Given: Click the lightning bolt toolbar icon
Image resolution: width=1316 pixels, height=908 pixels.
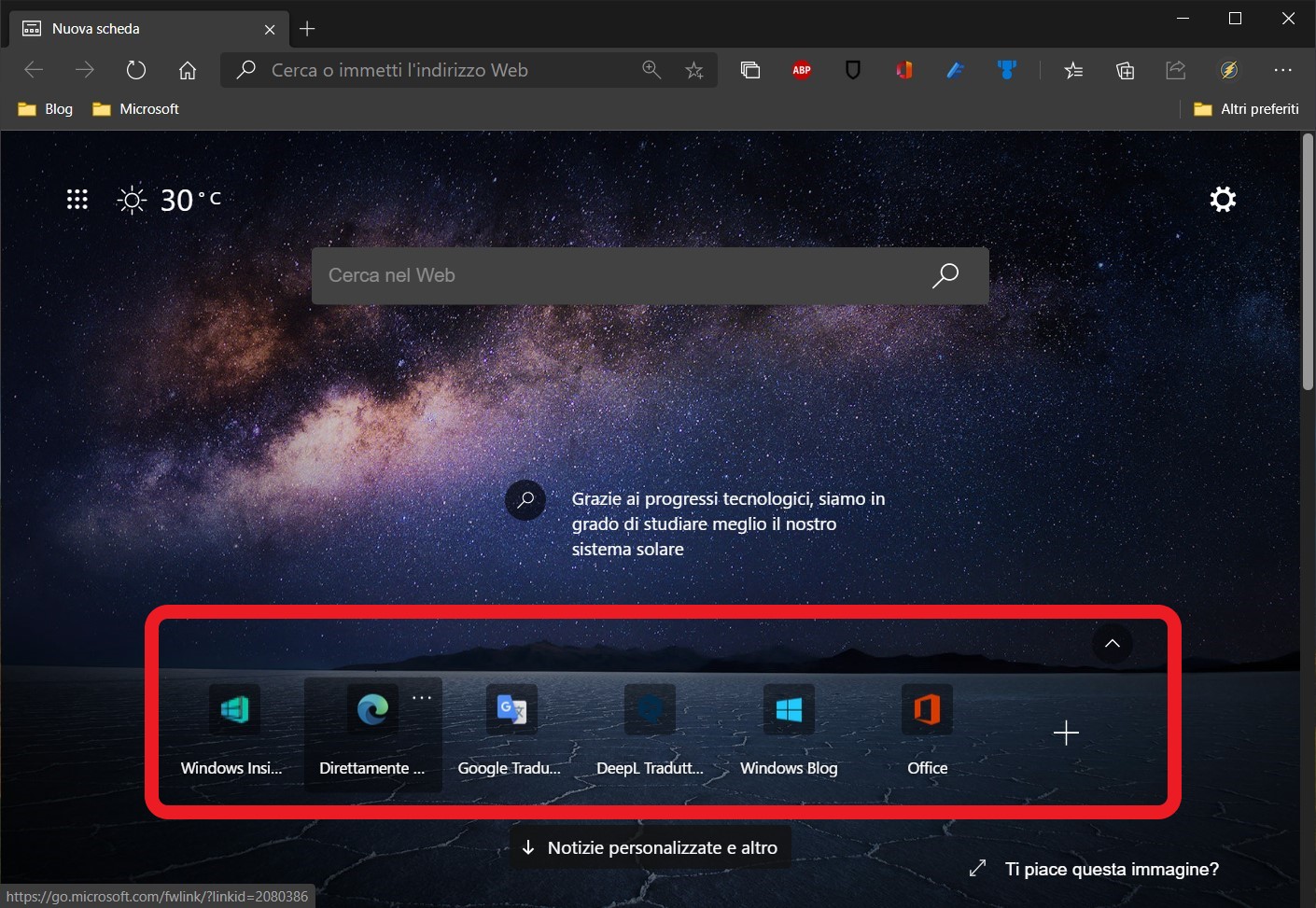Looking at the screenshot, I should coord(1229,70).
